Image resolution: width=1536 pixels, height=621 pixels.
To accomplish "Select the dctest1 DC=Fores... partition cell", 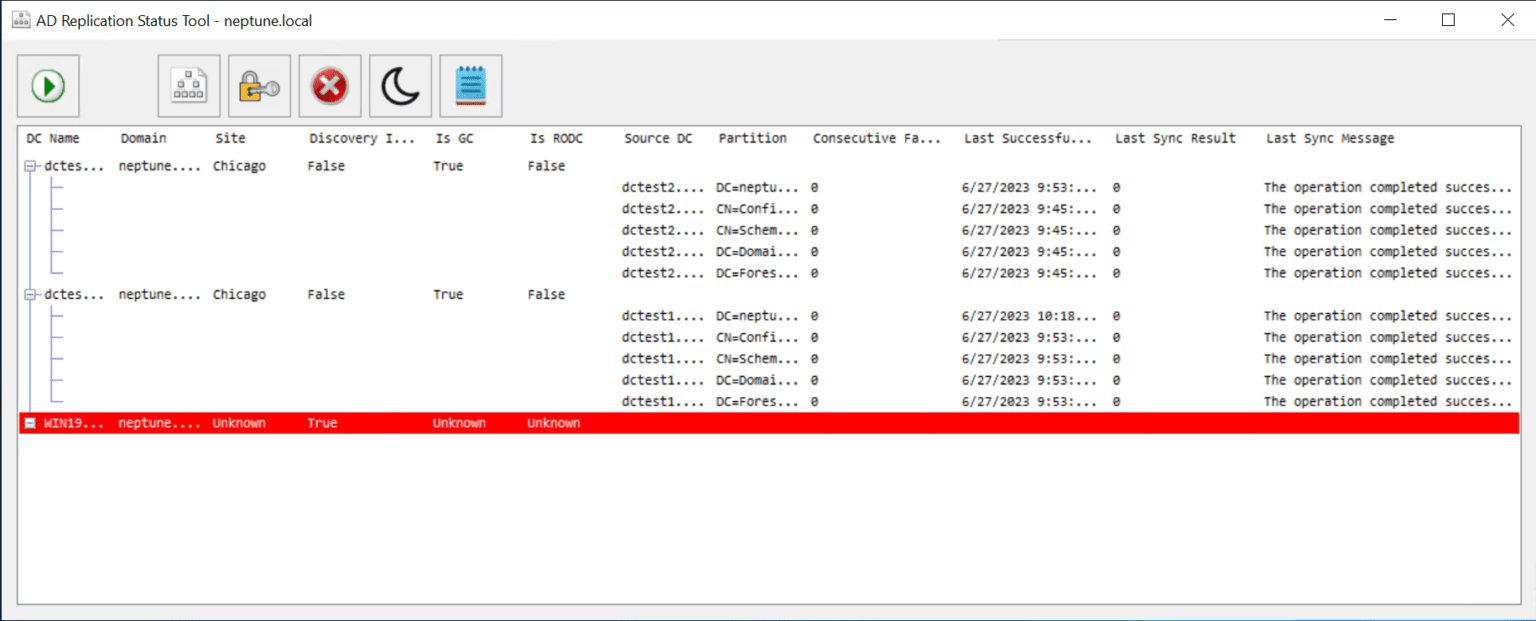I will click(758, 402).
